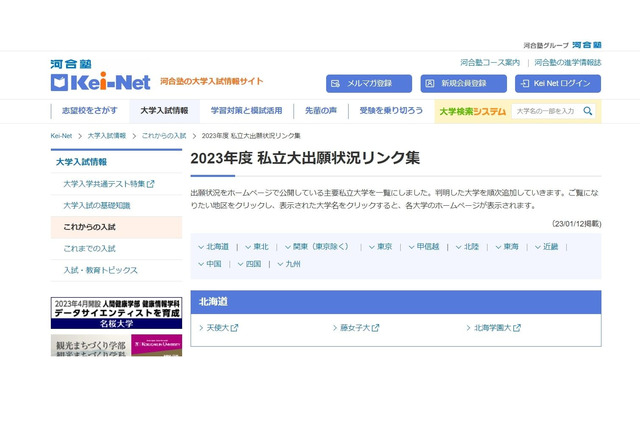The width and height of the screenshot is (640, 426).
Task: Open 藤女子大 university link
Action: point(355,328)
